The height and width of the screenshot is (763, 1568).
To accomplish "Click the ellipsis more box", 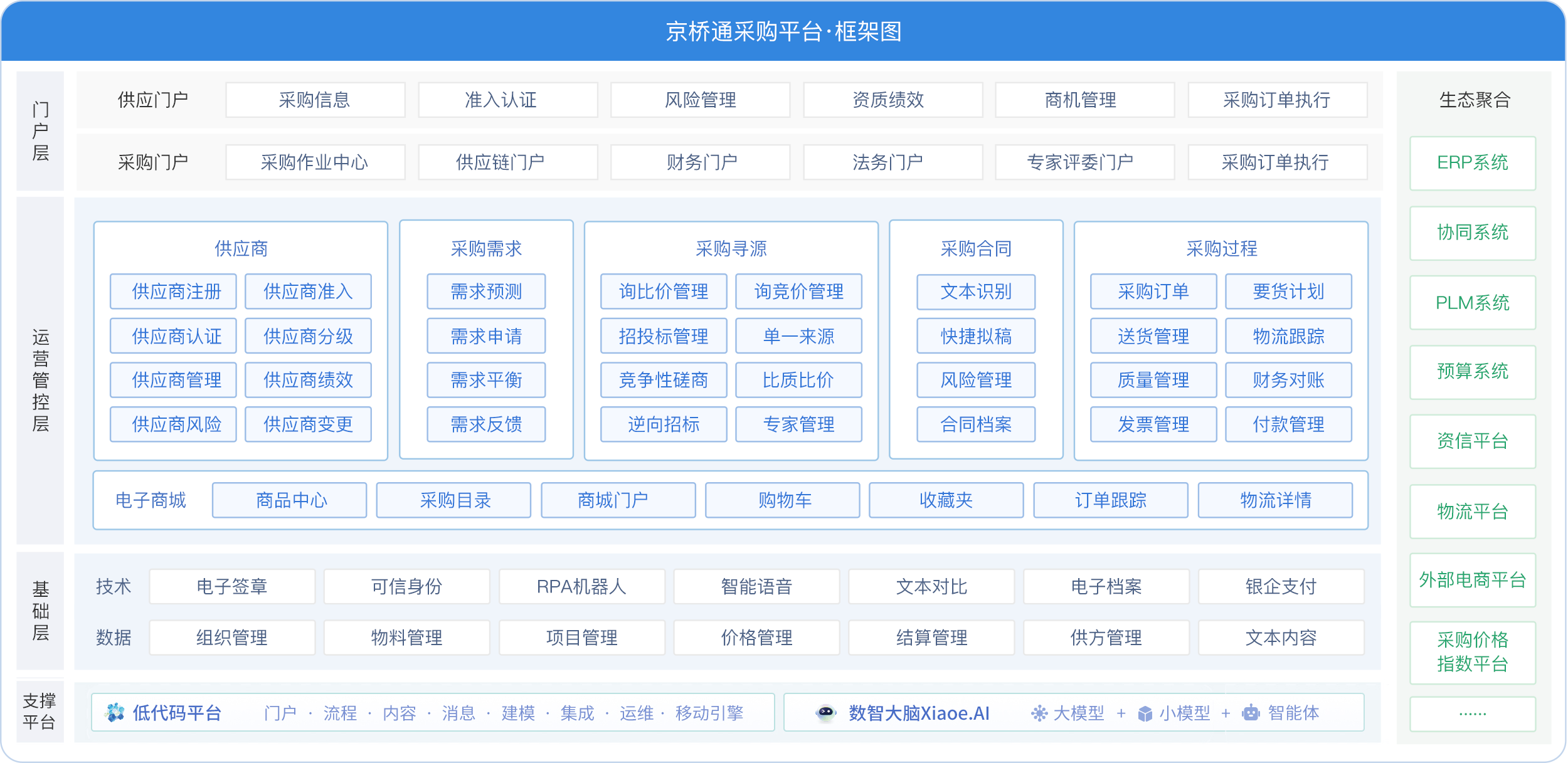I will 1472,714.
